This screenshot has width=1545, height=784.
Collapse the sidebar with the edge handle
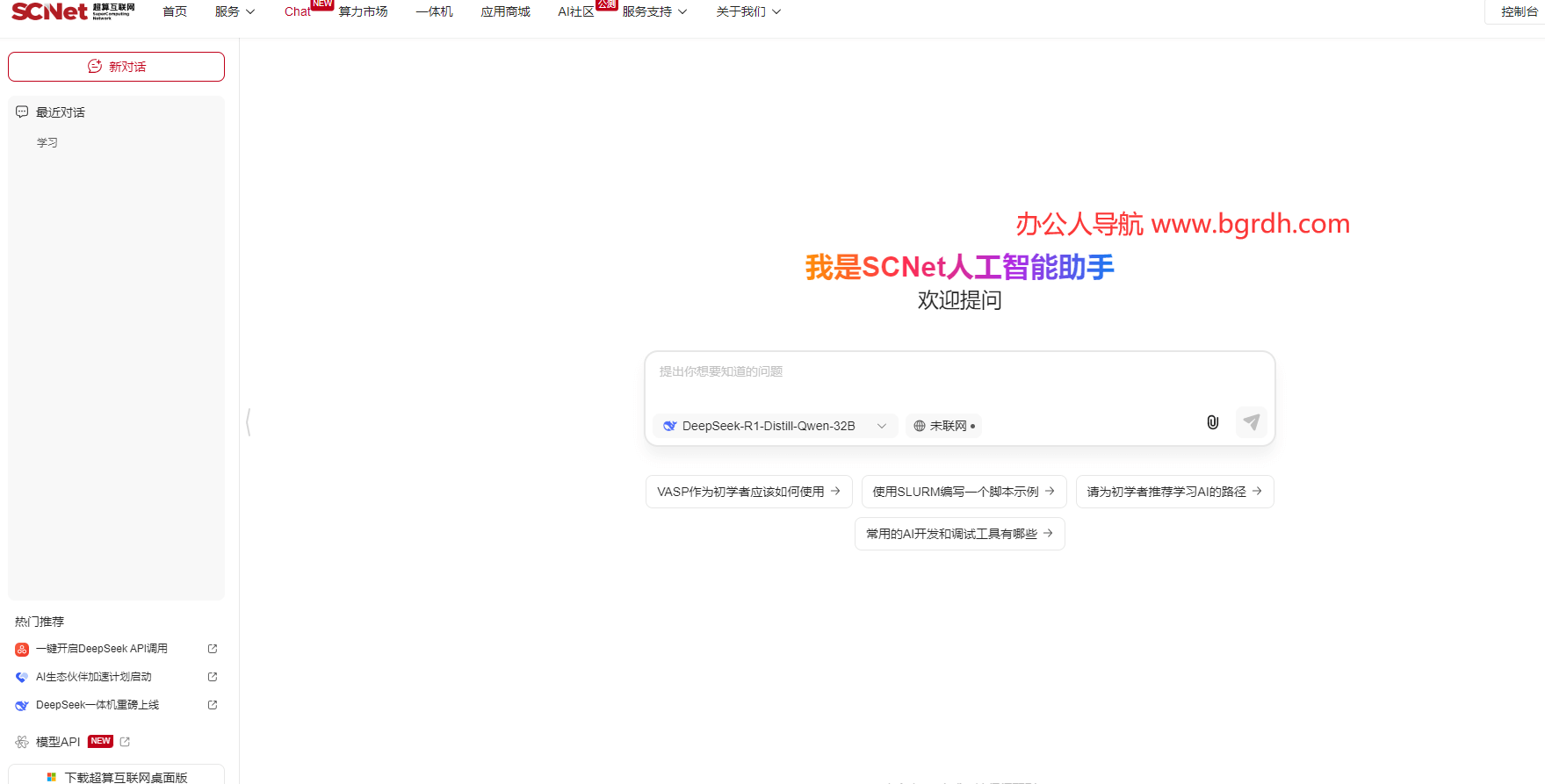249,422
